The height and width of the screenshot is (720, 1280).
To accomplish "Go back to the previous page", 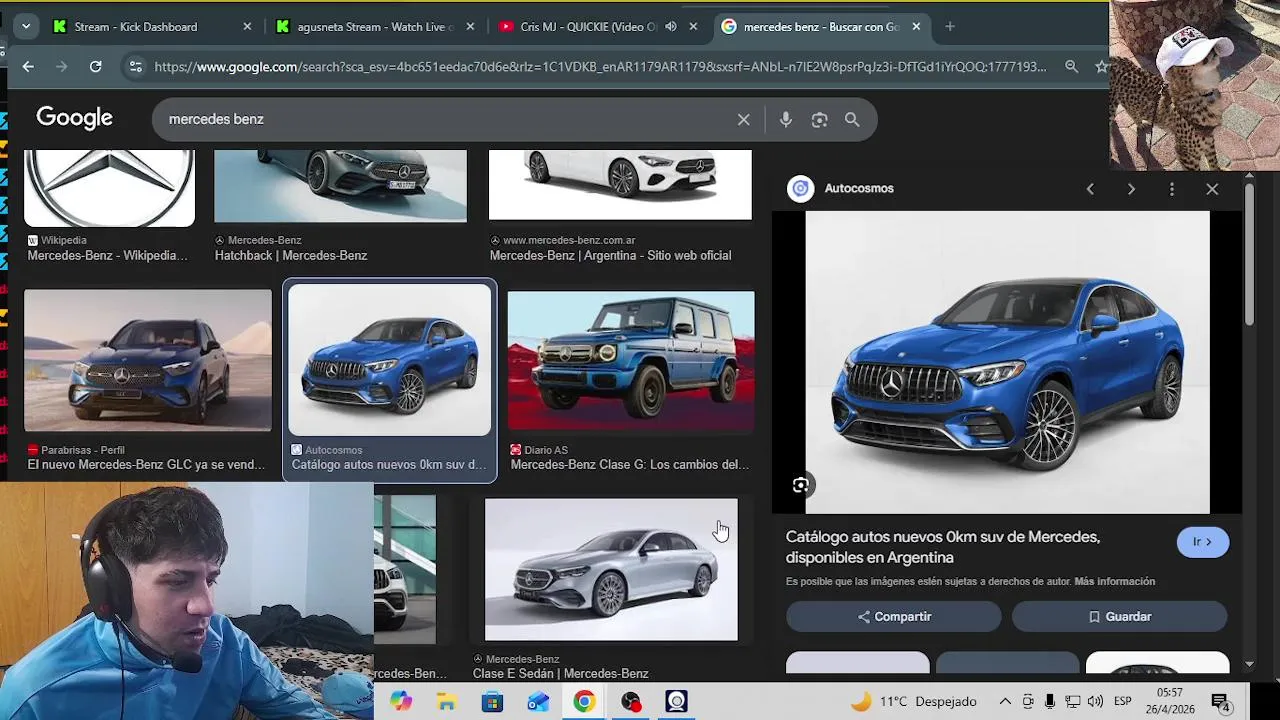I will pyautogui.click(x=28, y=67).
